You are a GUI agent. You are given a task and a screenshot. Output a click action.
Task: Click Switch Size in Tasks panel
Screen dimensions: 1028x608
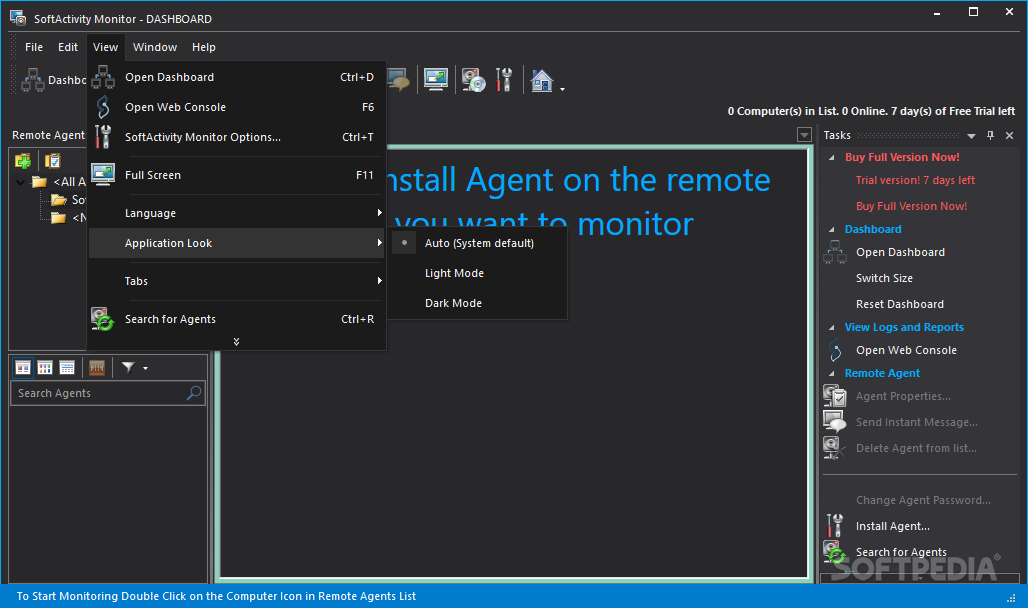[x=884, y=278]
